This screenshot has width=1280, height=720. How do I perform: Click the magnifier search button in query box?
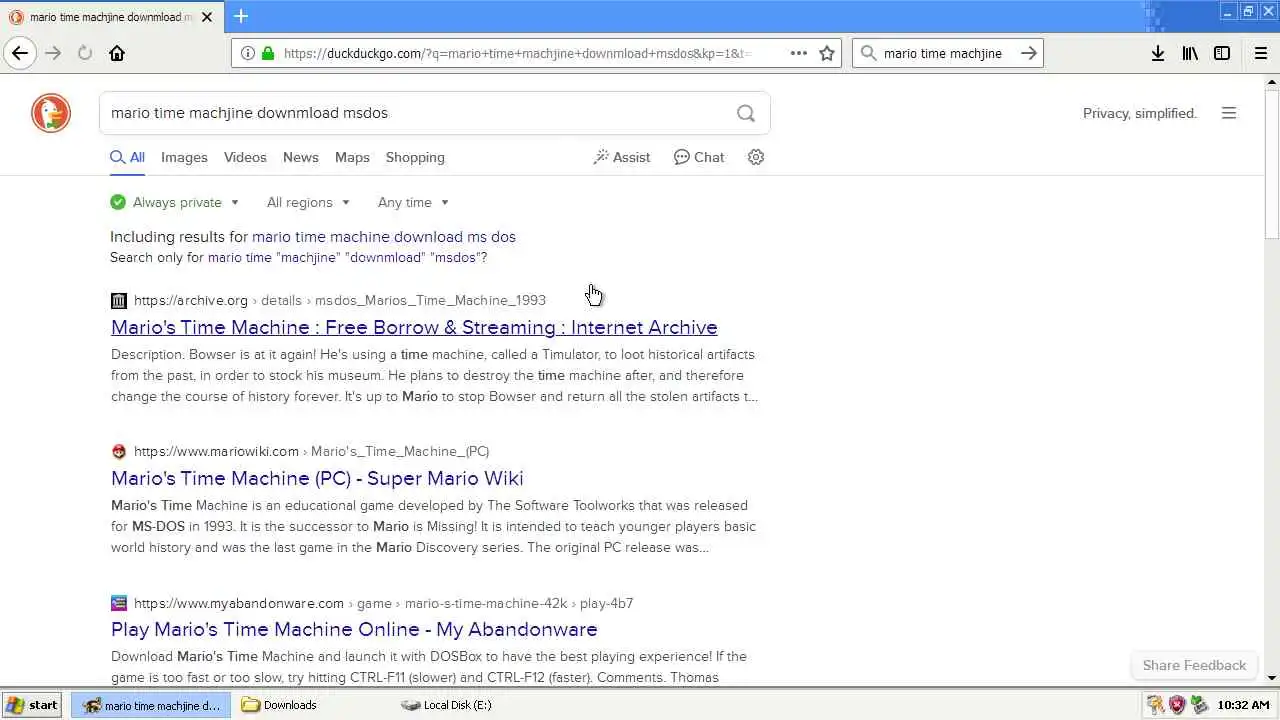(x=746, y=113)
